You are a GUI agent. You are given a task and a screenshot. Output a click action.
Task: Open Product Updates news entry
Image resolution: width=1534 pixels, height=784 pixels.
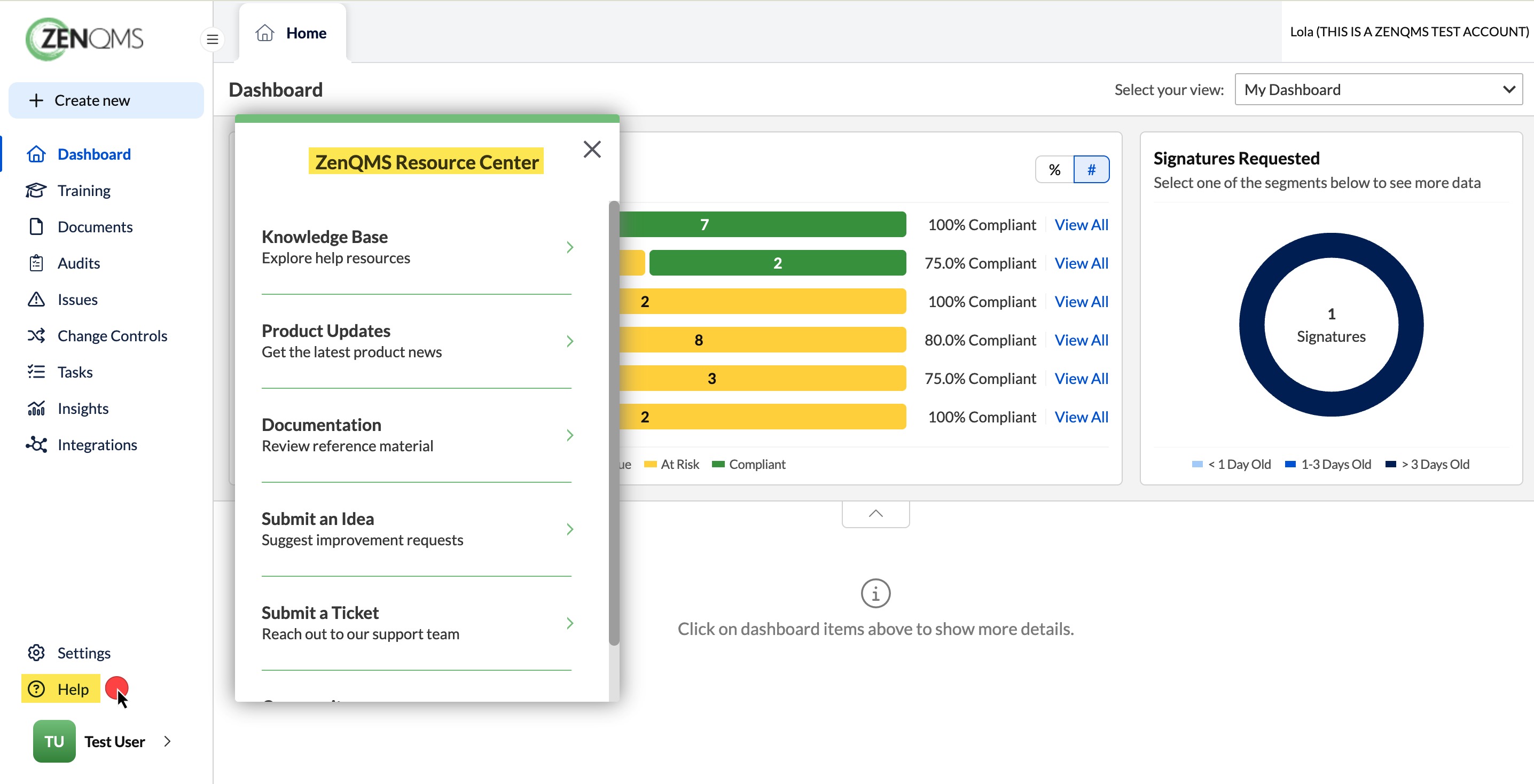416,341
